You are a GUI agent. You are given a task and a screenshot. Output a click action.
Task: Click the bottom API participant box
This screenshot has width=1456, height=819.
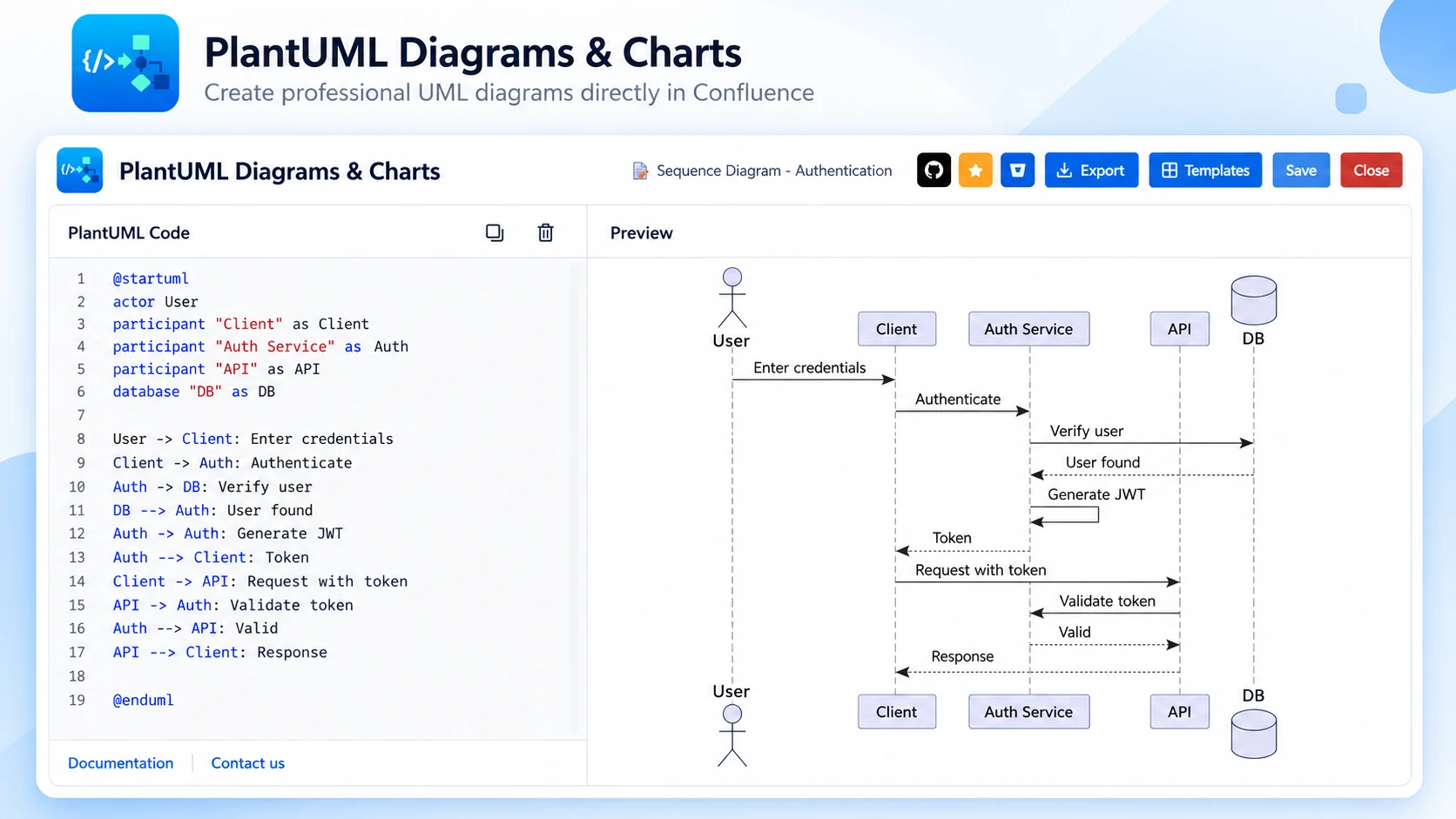1179,712
